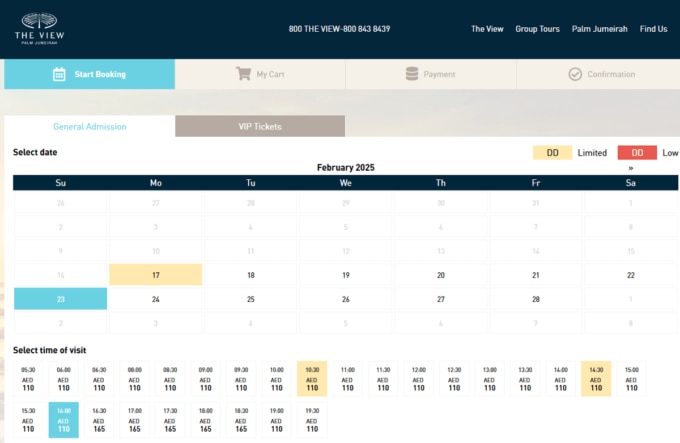This screenshot has height=443, width=680.
Task: Open Palm Jumeirah in the top navigation
Action: [599, 29]
